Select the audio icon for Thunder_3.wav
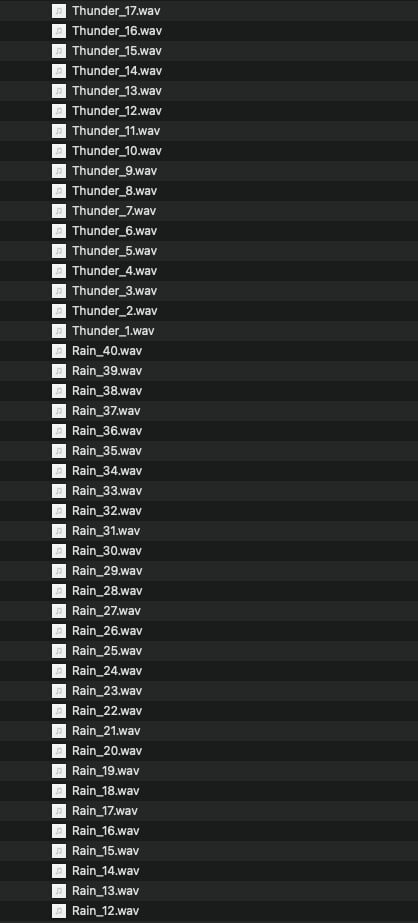Viewport: 418px width, 923px height. (59, 291)
